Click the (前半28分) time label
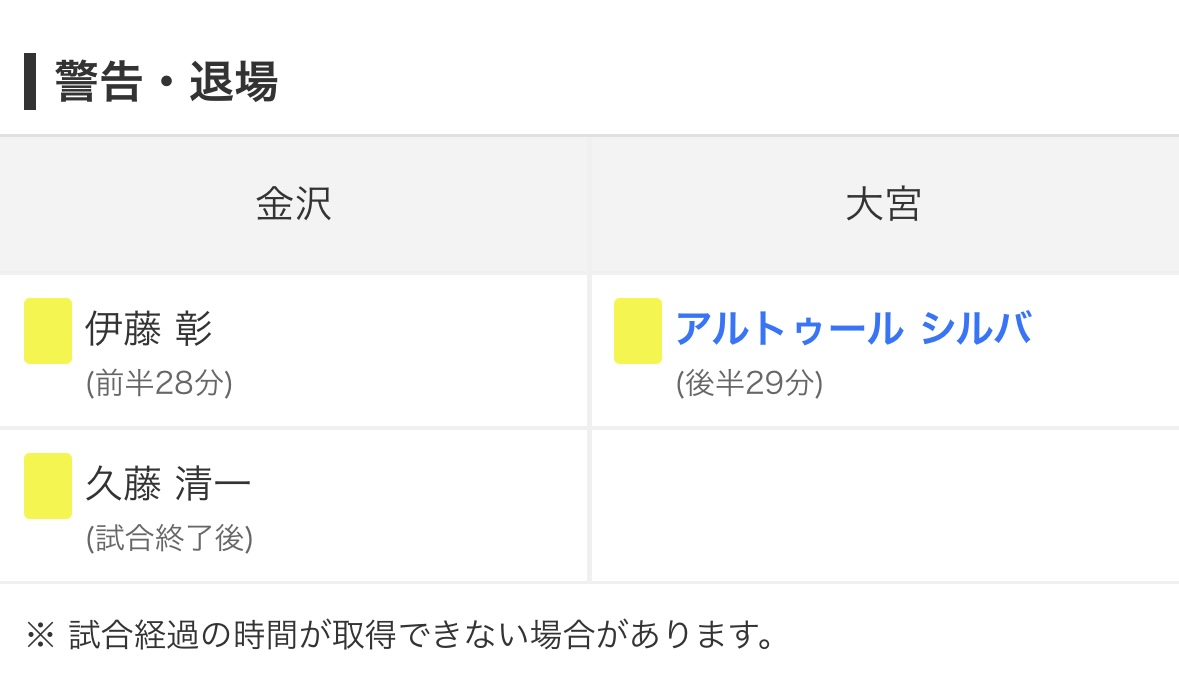1179x684 pixels. (x=159, y=383)
